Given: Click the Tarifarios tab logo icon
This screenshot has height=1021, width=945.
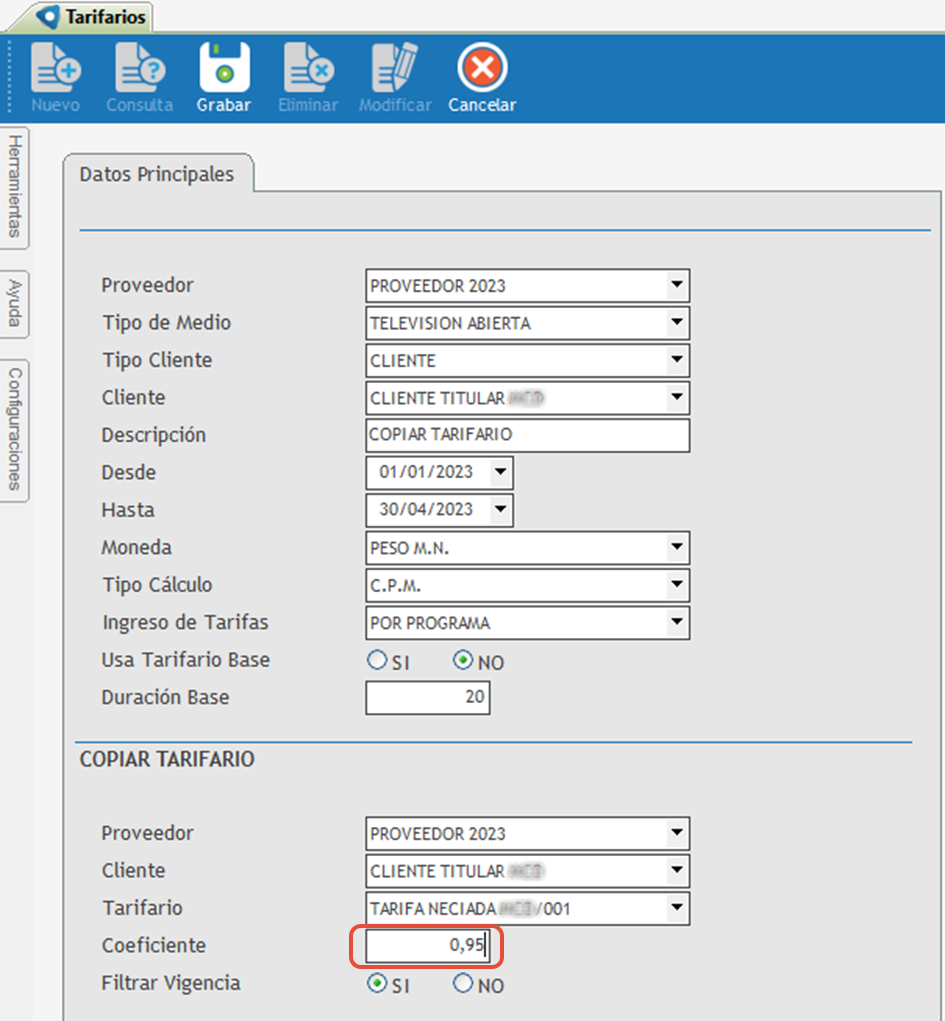Looking at the screenshot, I should (48, 16).
